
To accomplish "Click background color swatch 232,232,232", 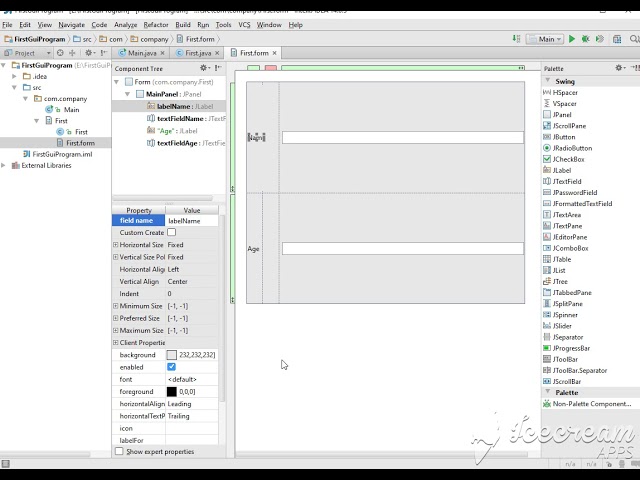I will point(172,355).
